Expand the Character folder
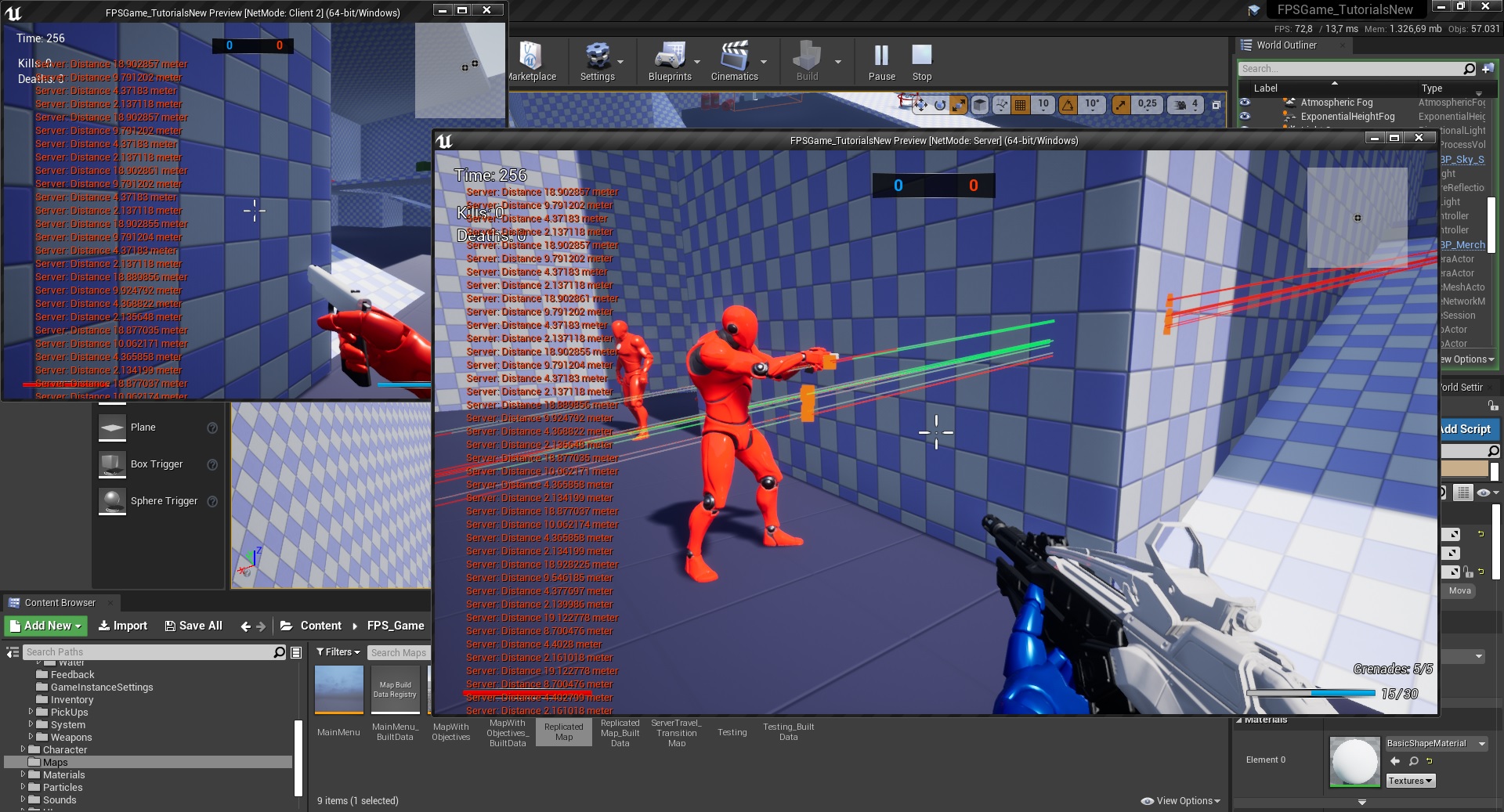This screenshot has width=1504, height=812. [x=23, y=749]
